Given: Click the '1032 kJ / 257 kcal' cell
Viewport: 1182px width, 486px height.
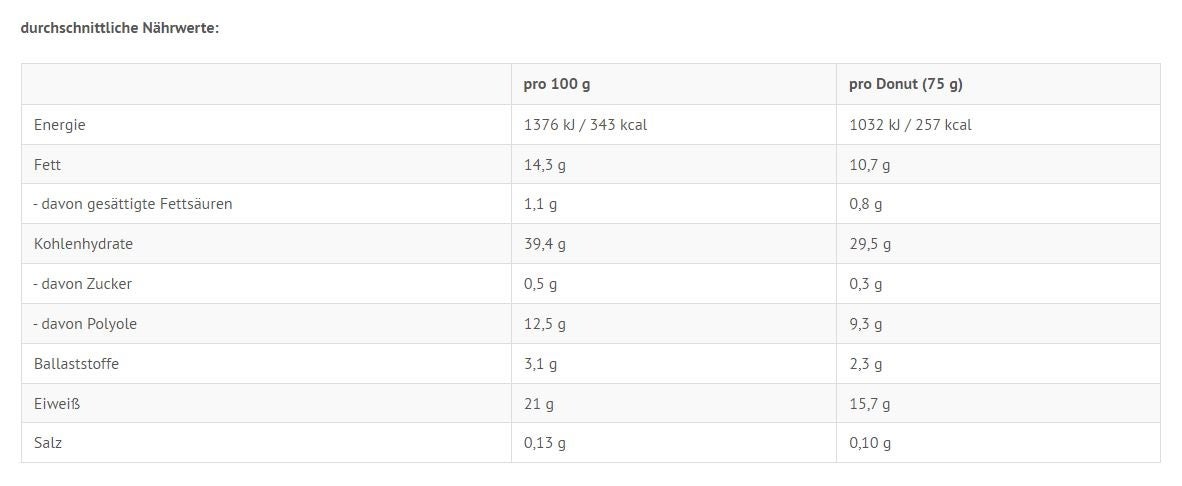Looking at the screenshot, I should click(x=910, y=125).
